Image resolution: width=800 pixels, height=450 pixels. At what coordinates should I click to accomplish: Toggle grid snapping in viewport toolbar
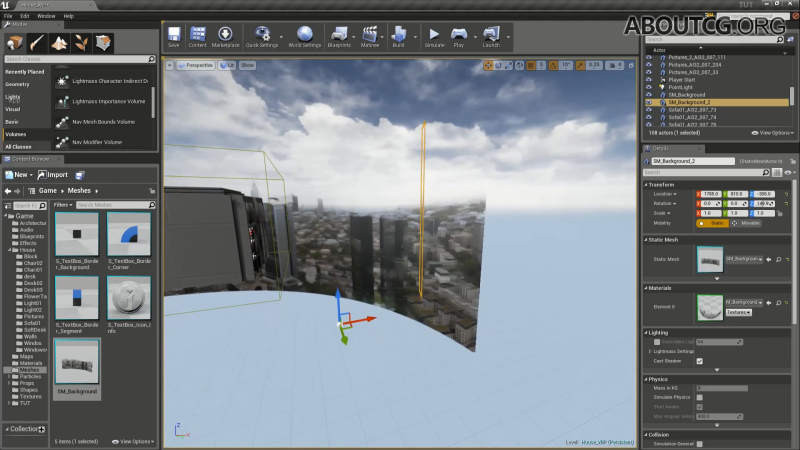531,65
